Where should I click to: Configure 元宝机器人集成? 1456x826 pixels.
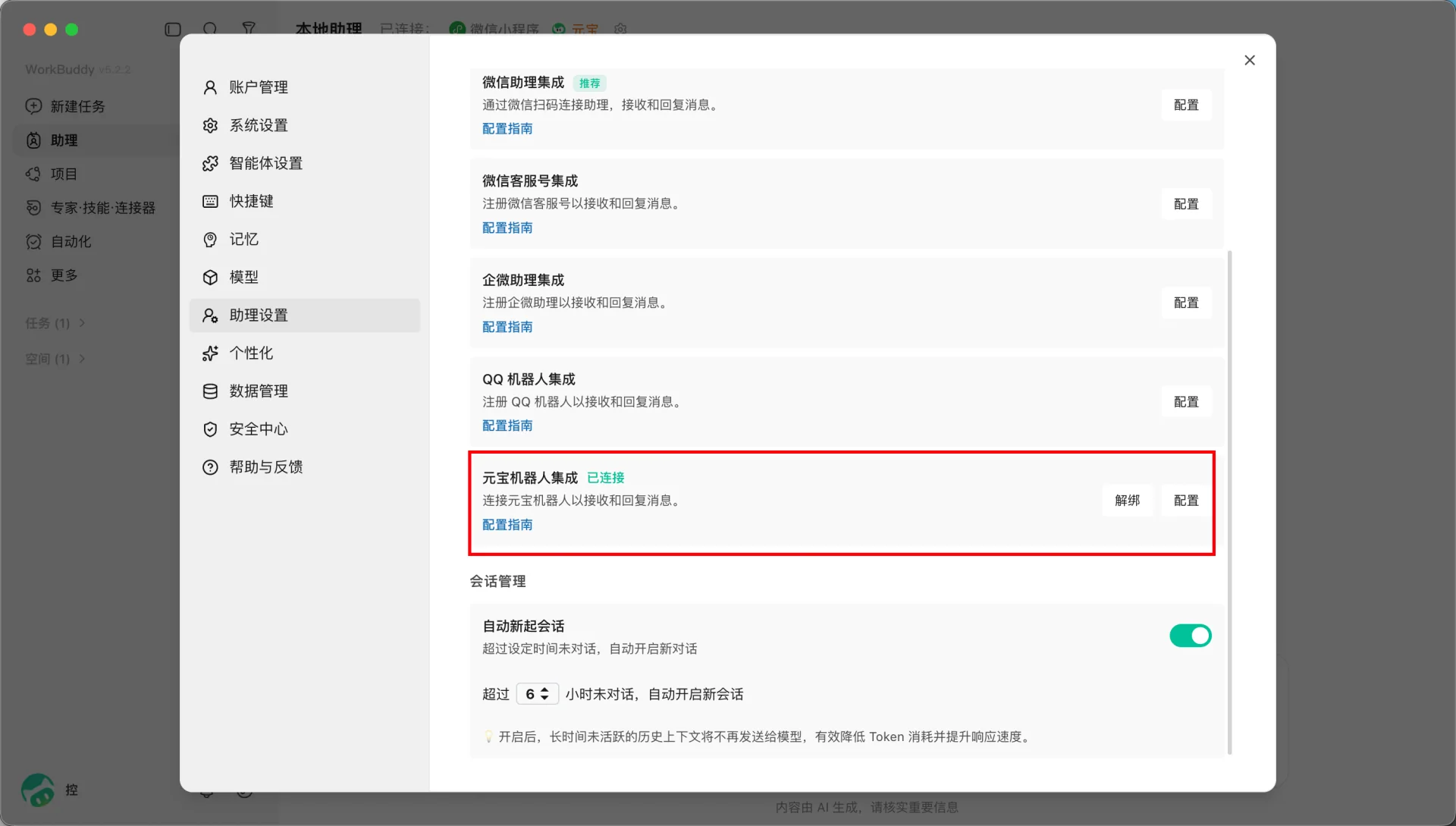[1186, 500]
